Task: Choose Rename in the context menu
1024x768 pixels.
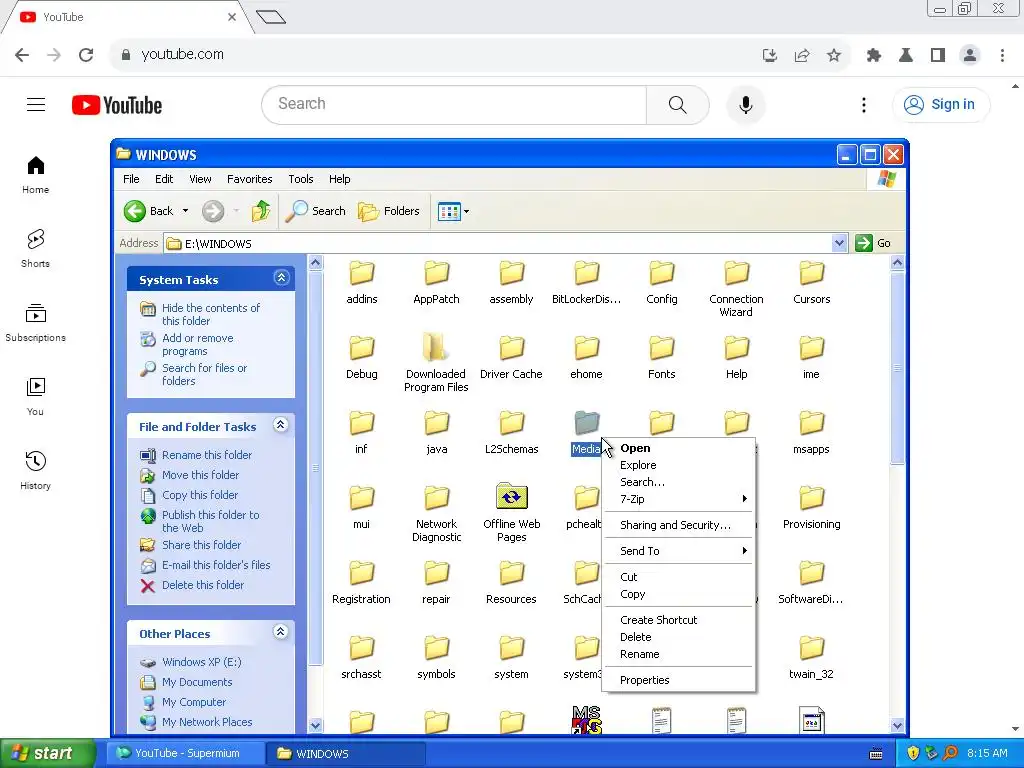Action: coord(678,654)
